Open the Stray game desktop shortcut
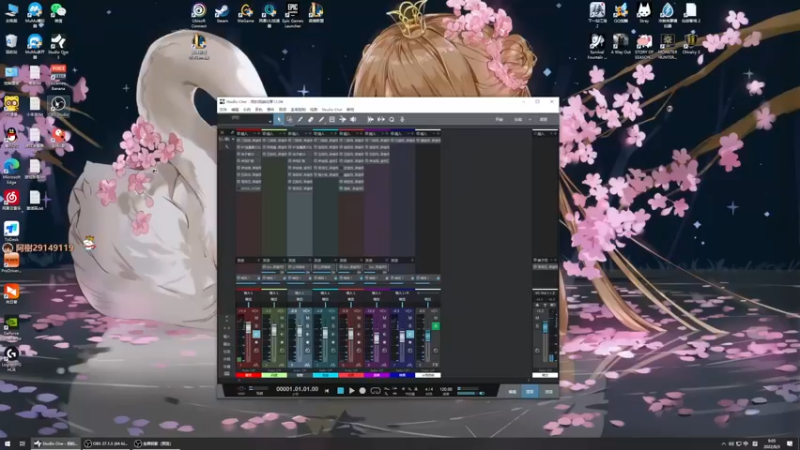 [644, 13]
